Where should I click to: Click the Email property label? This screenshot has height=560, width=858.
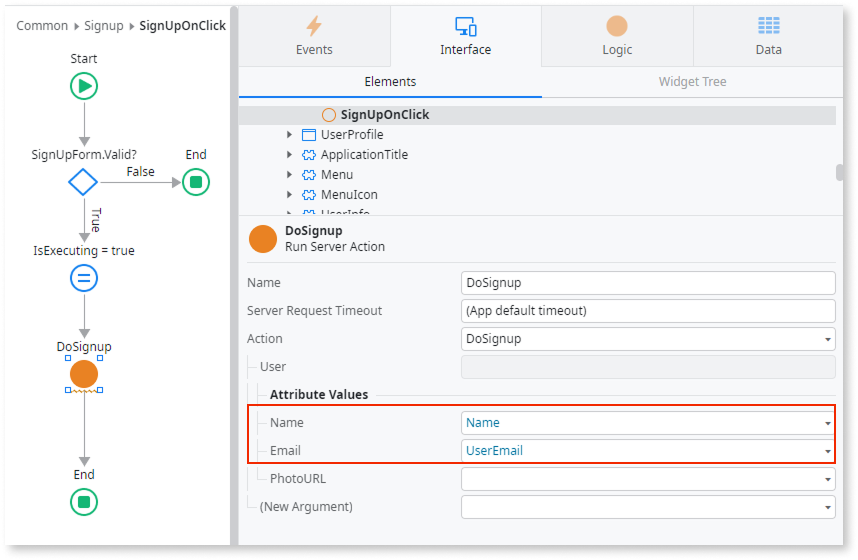(285, 451)
